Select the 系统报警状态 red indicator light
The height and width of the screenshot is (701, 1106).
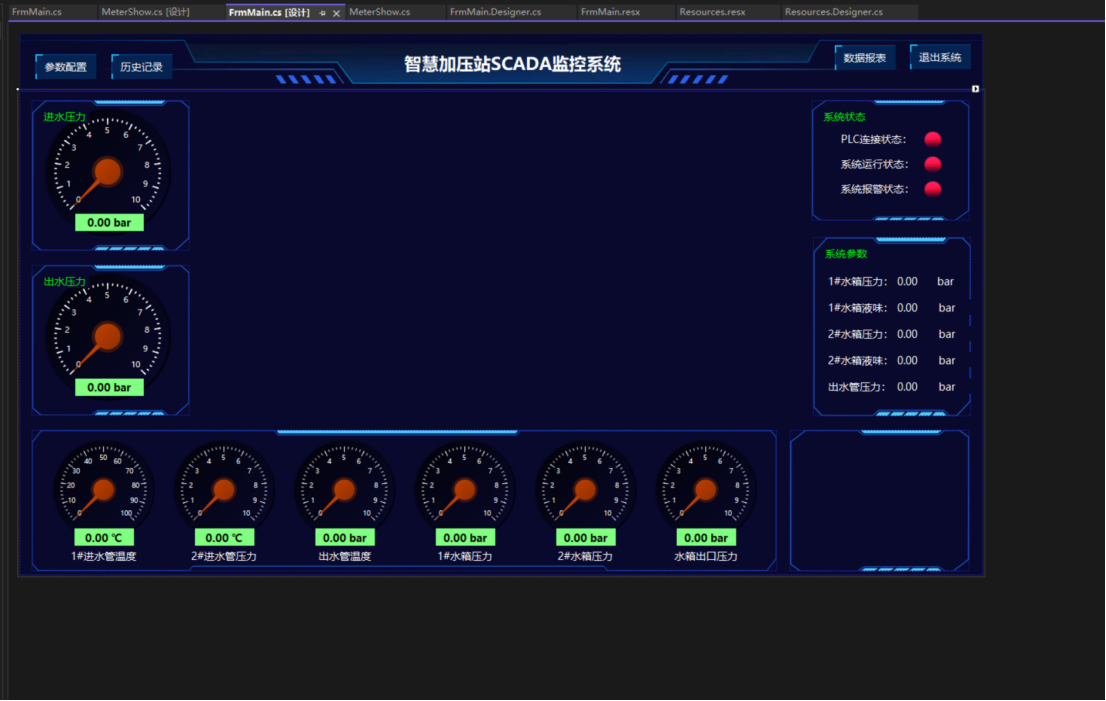coord(932,188)
